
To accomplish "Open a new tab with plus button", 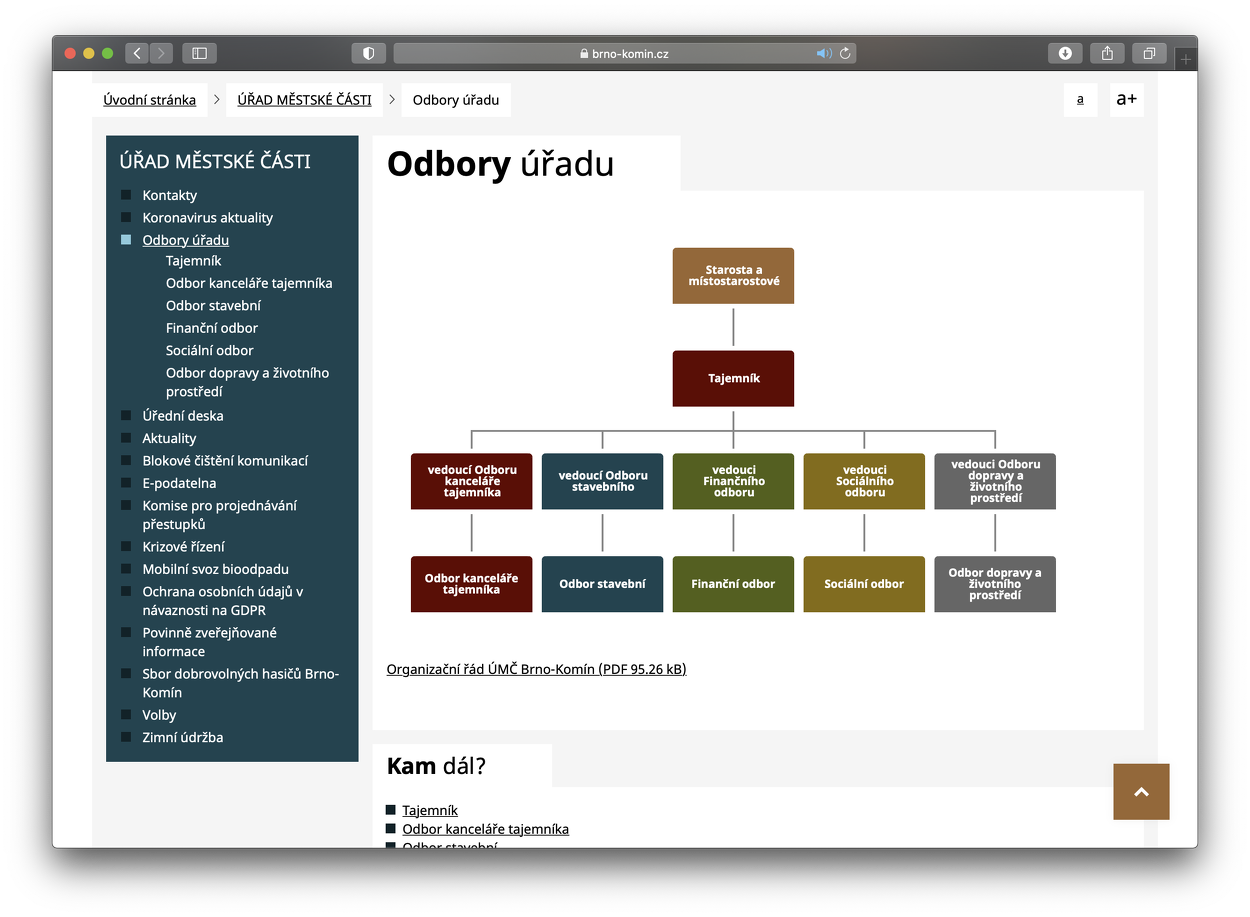I will coord(1186,60).
